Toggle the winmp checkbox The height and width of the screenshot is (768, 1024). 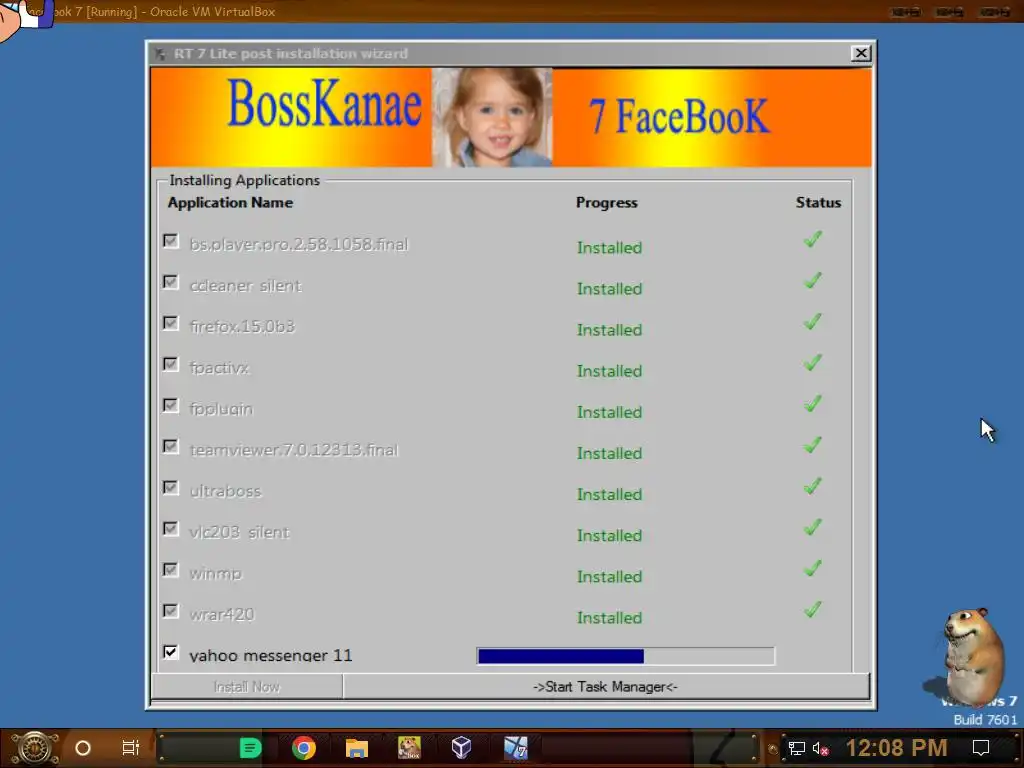click(170, 570)
